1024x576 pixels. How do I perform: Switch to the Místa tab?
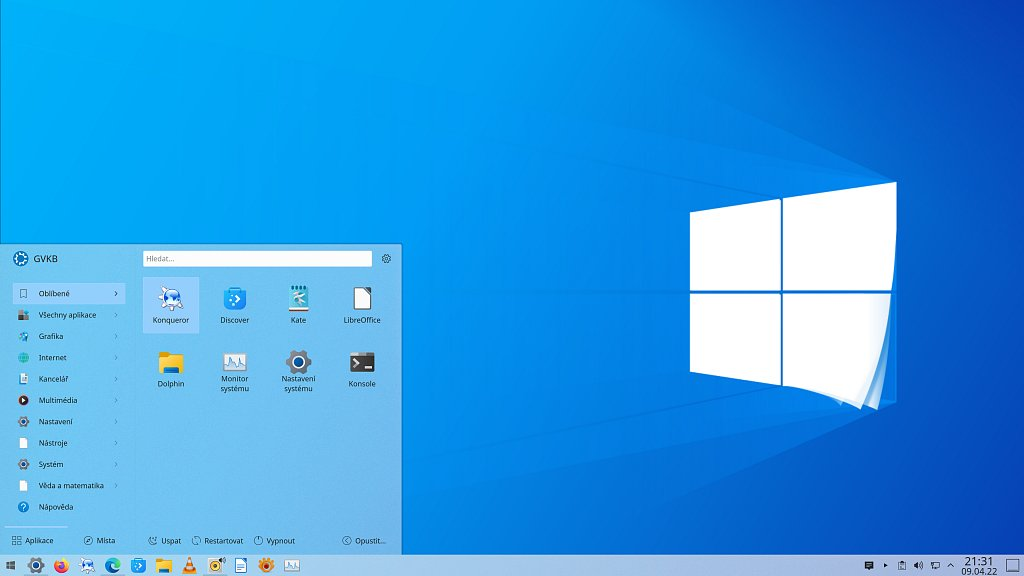(99, 541)
